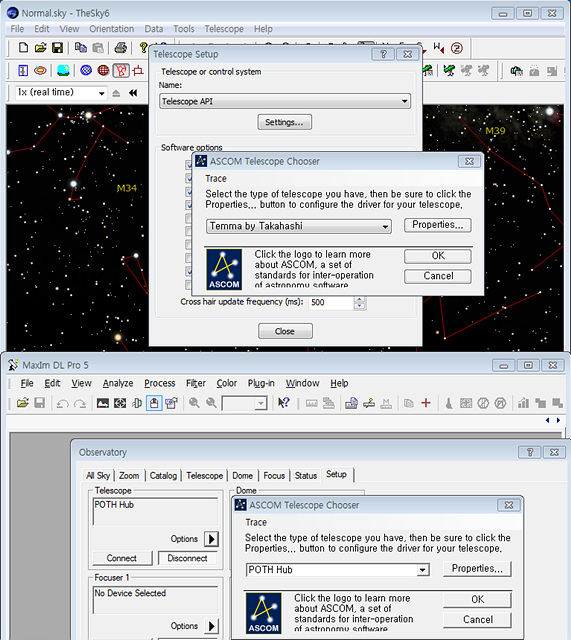Toggle the blue equatorial grid icon

[86, 71]
